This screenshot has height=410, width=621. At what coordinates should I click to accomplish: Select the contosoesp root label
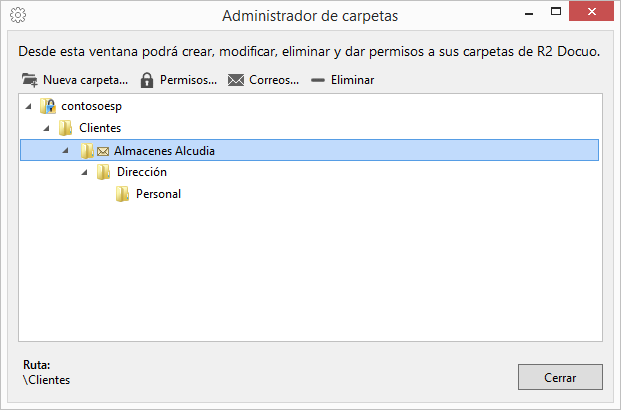(91, 106)
